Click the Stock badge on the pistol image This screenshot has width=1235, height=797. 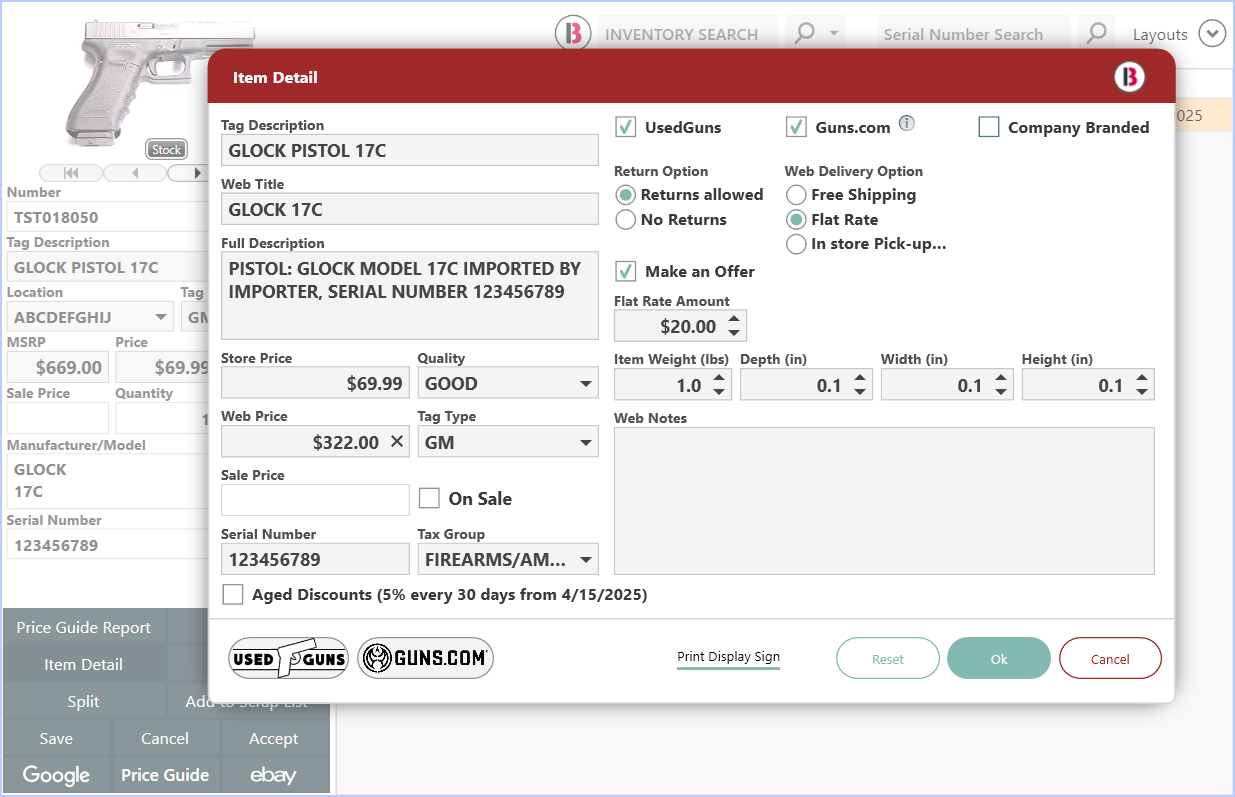click(x=166, y=150)
